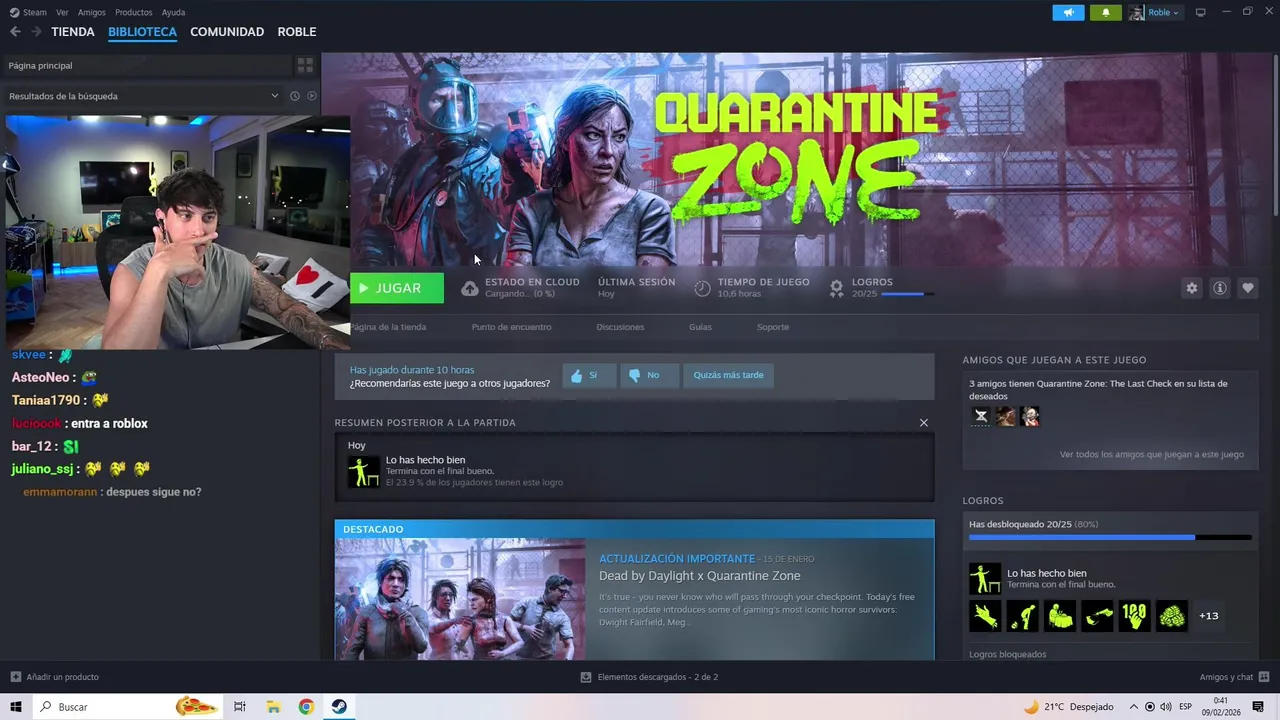The image size is (1280, 720).
Task: Open Soporte link
Action: [773, 327]
